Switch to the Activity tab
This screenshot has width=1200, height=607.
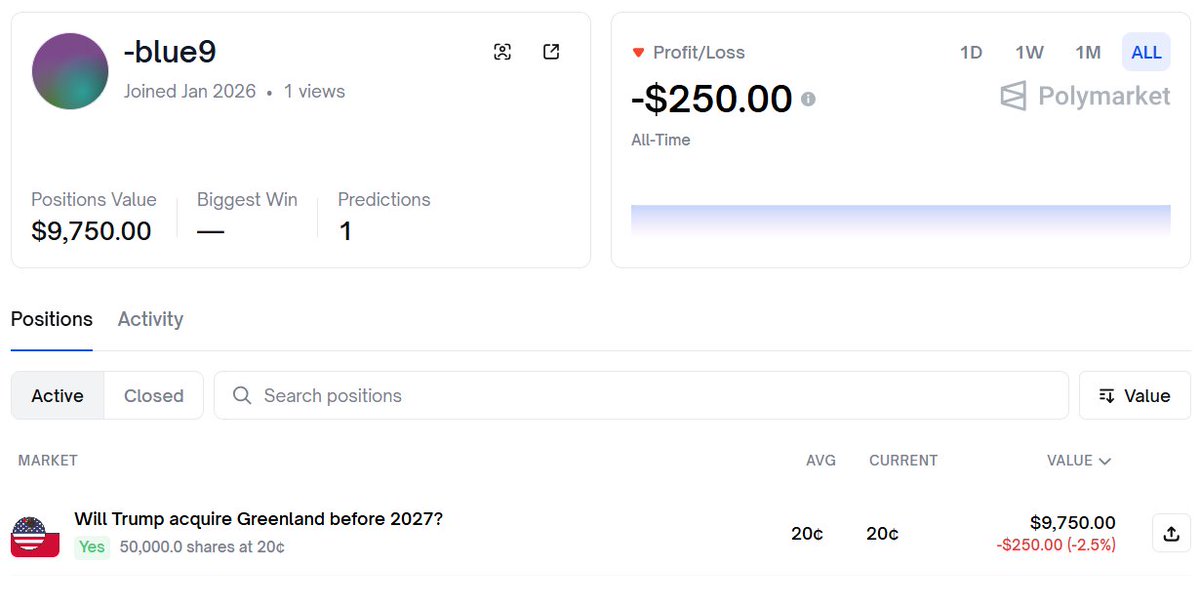click(150, 319)
